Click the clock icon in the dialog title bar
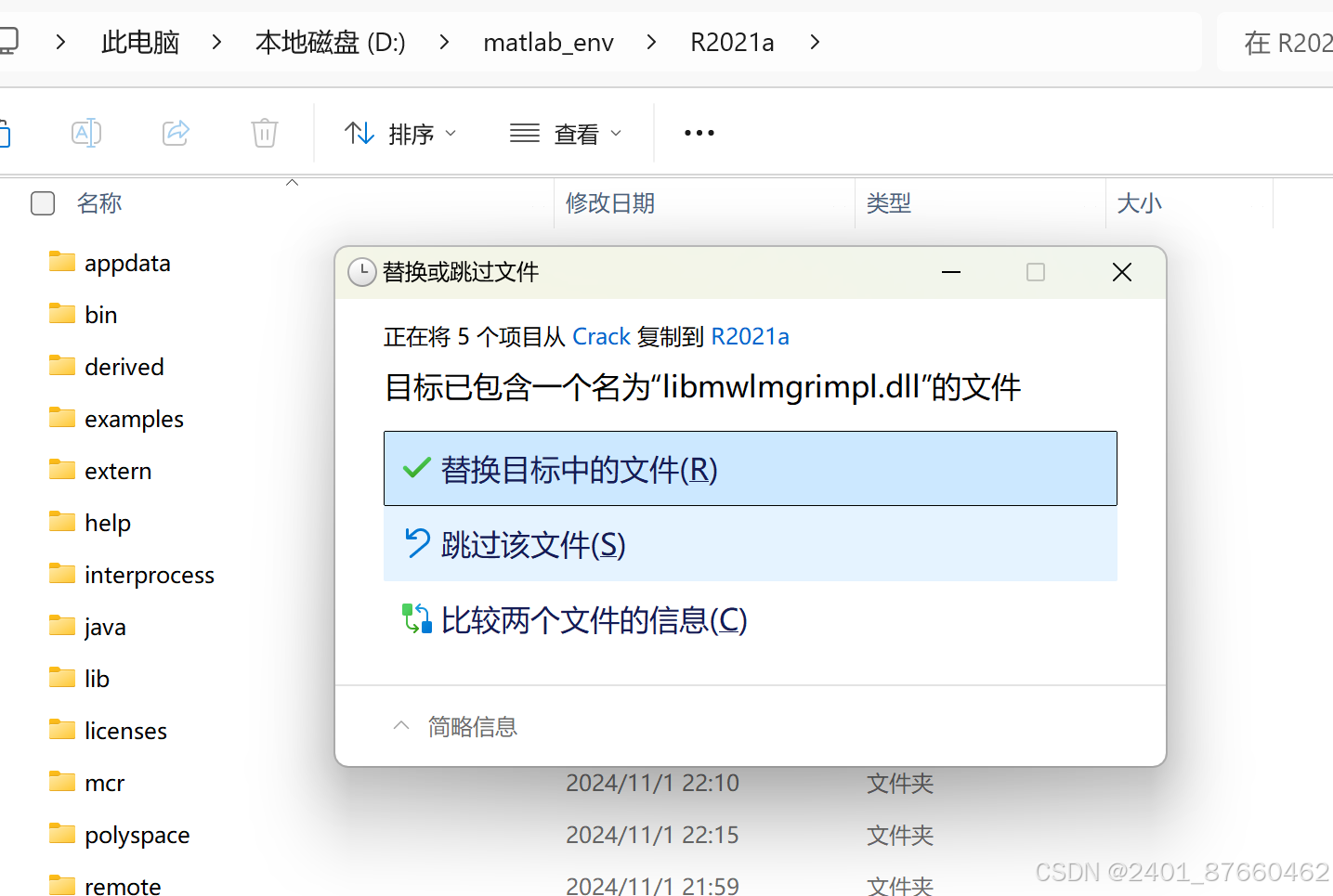This screenshot has width=1333, height=896. click(362, 272)
